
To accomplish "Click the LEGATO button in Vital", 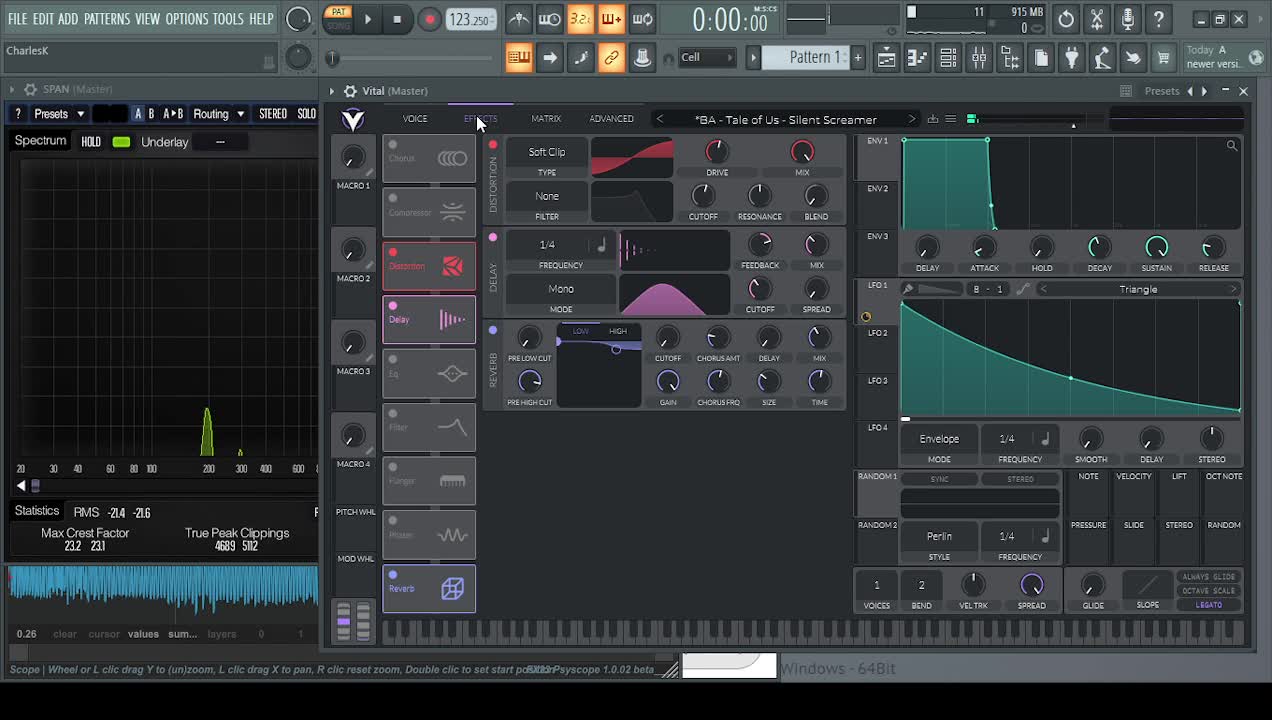I will click(x=1209, y=605).
